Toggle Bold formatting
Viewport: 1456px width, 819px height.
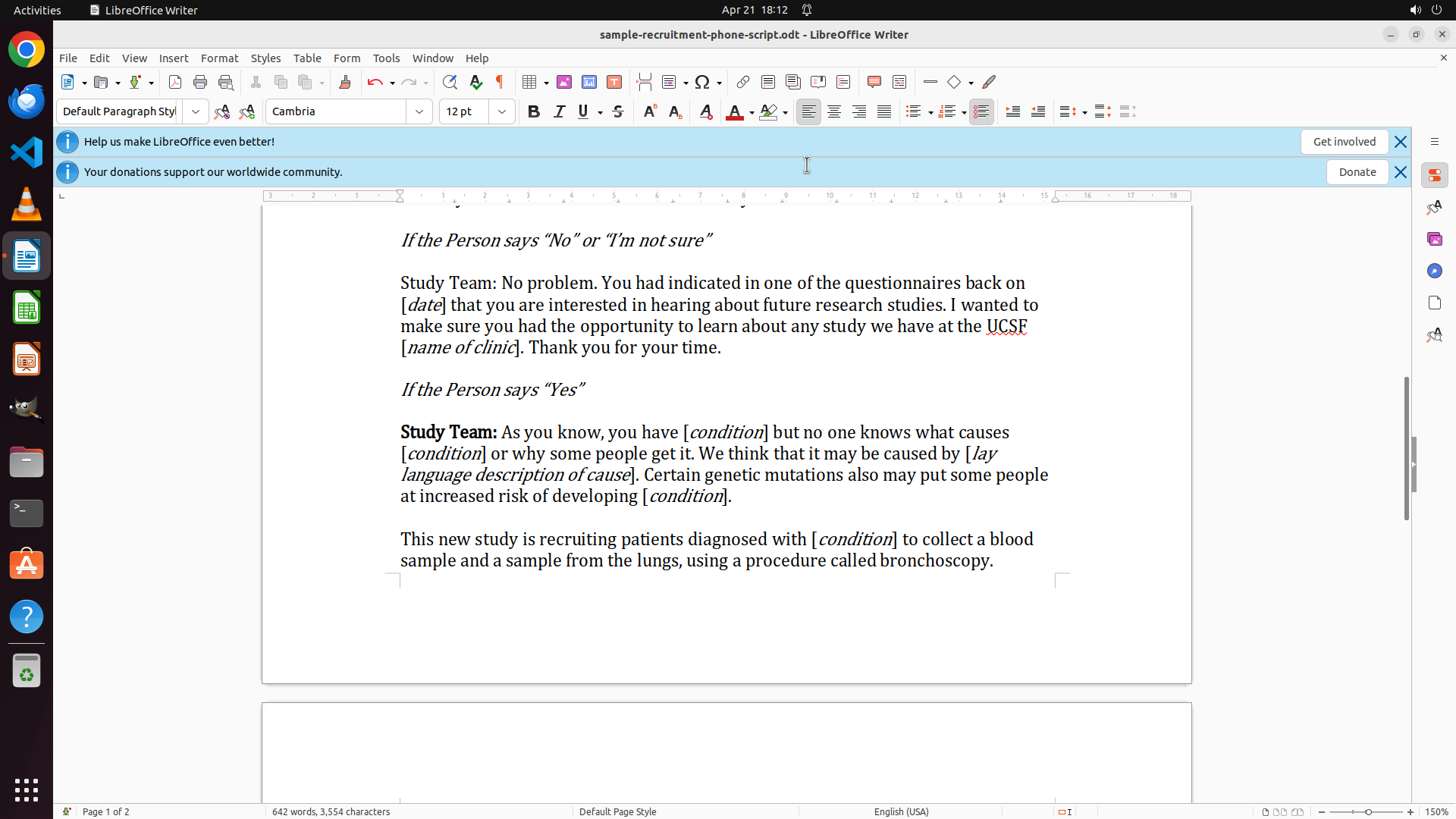tap(534, 111)
